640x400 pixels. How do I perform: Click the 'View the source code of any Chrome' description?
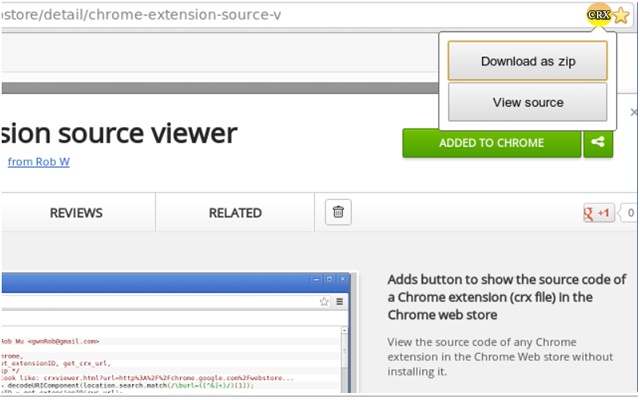pos(500,357)
